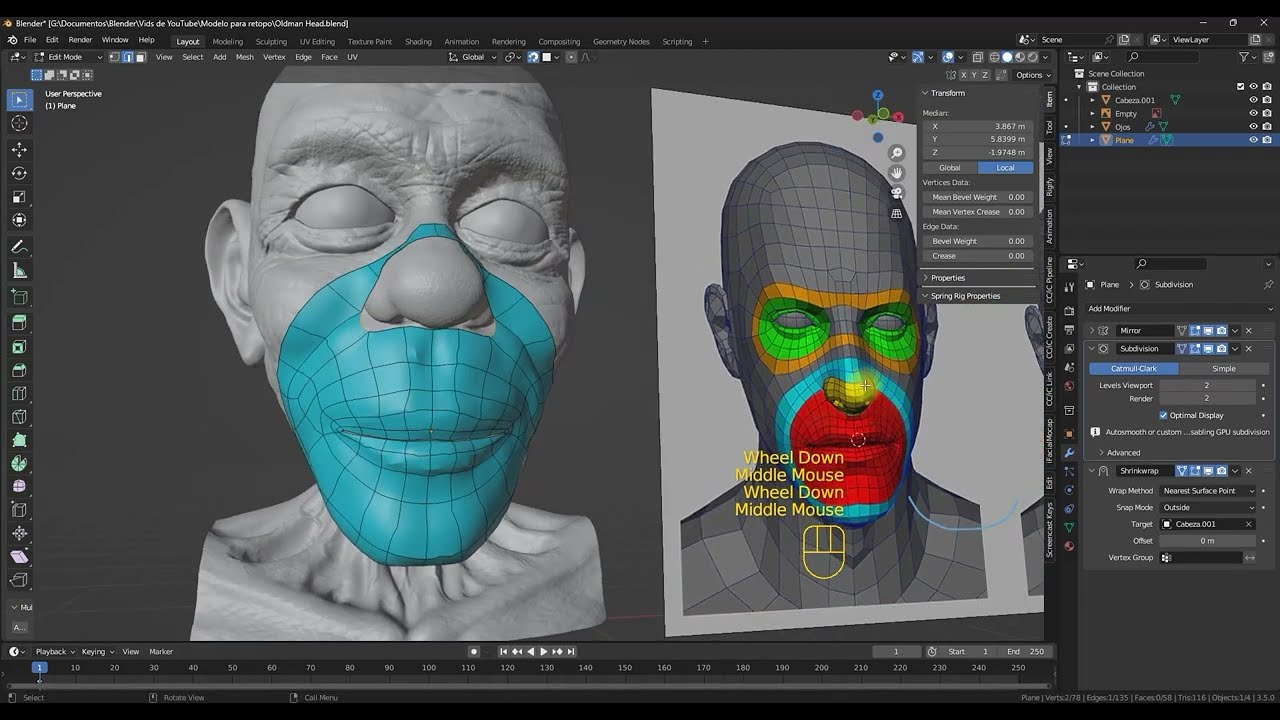Toggle camera view gizmo
Viewport: 1280px width, 720px height.
(897, 193)
